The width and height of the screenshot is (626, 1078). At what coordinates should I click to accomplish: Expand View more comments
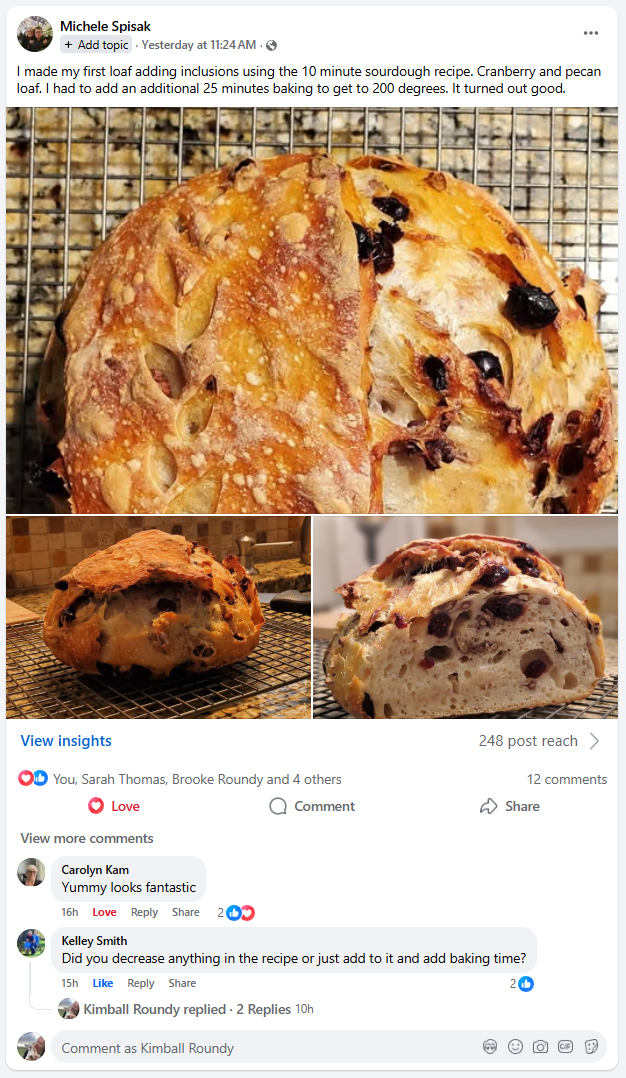tap(87, 838)
